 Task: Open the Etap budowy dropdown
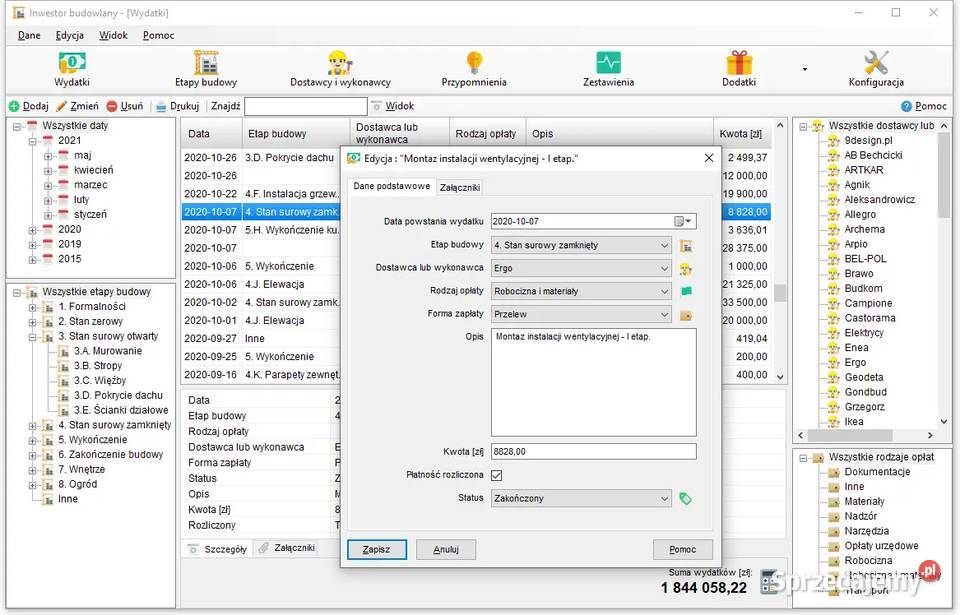point(664,245)
